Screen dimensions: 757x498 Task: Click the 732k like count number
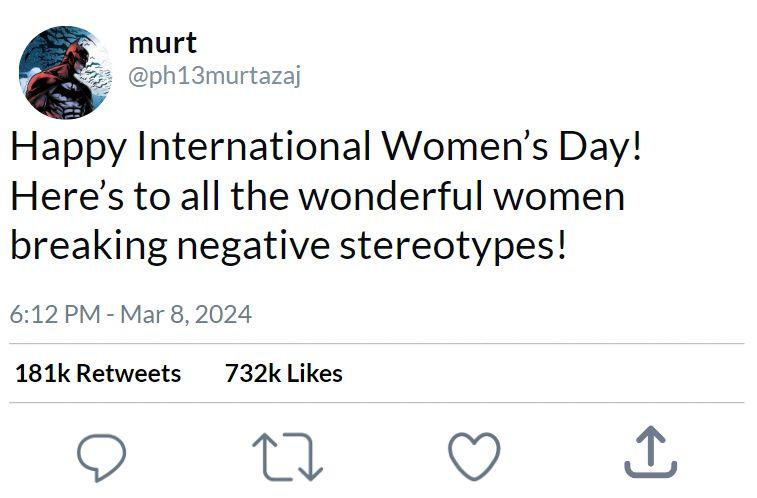point(252,374)
